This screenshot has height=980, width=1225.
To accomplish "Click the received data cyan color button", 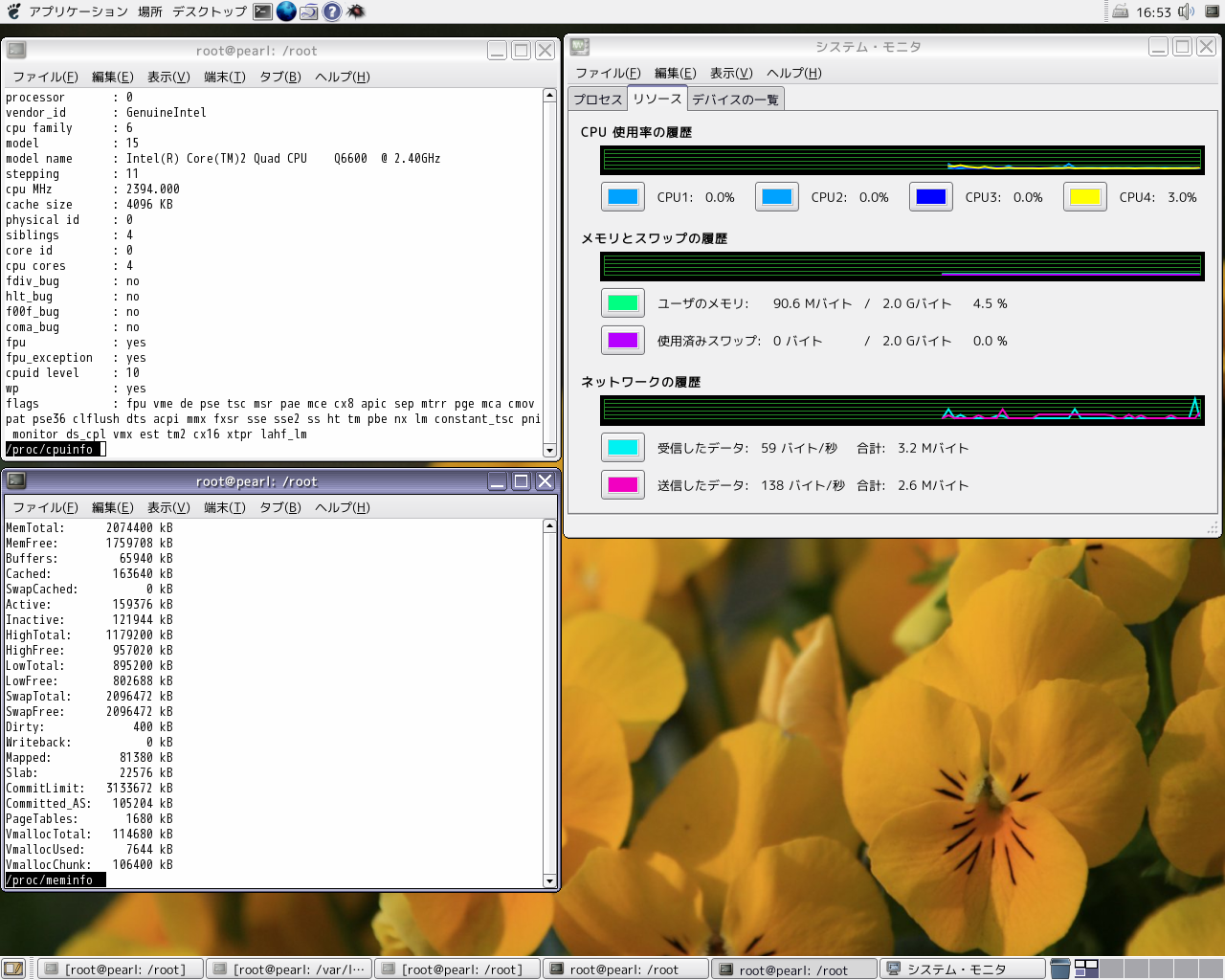I will 622,448.
